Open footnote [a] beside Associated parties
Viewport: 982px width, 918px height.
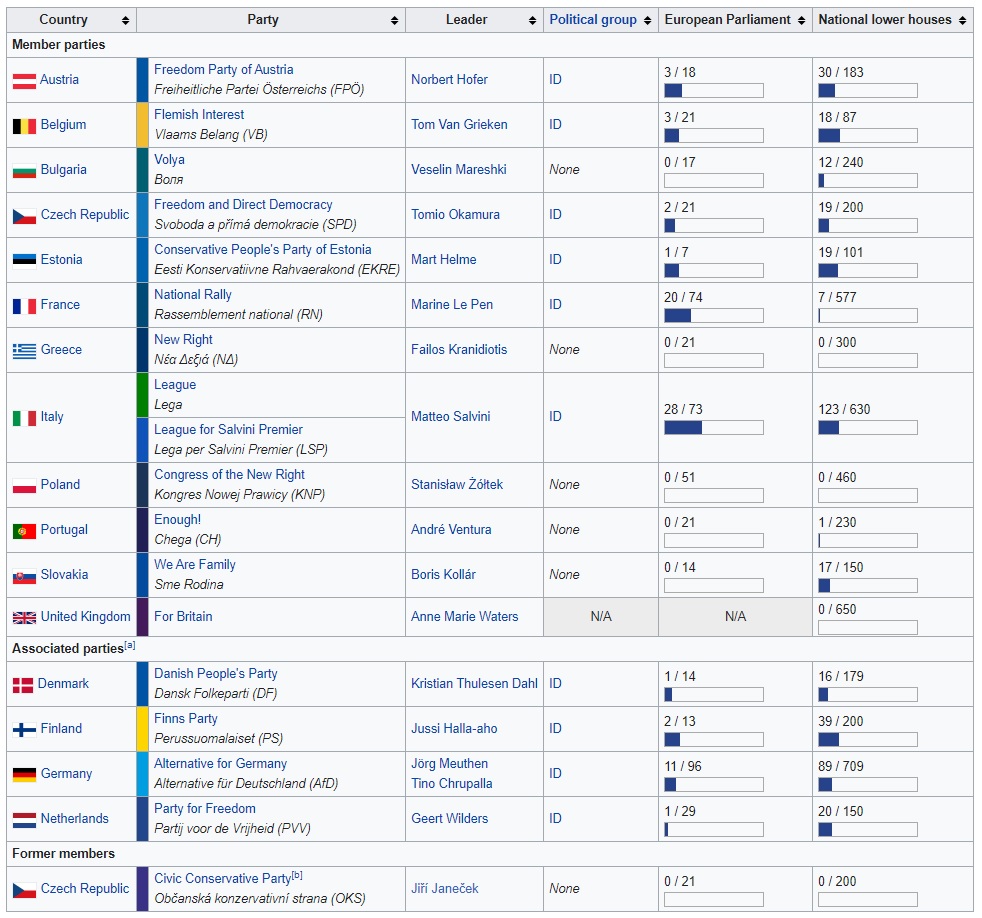[130, 645]
